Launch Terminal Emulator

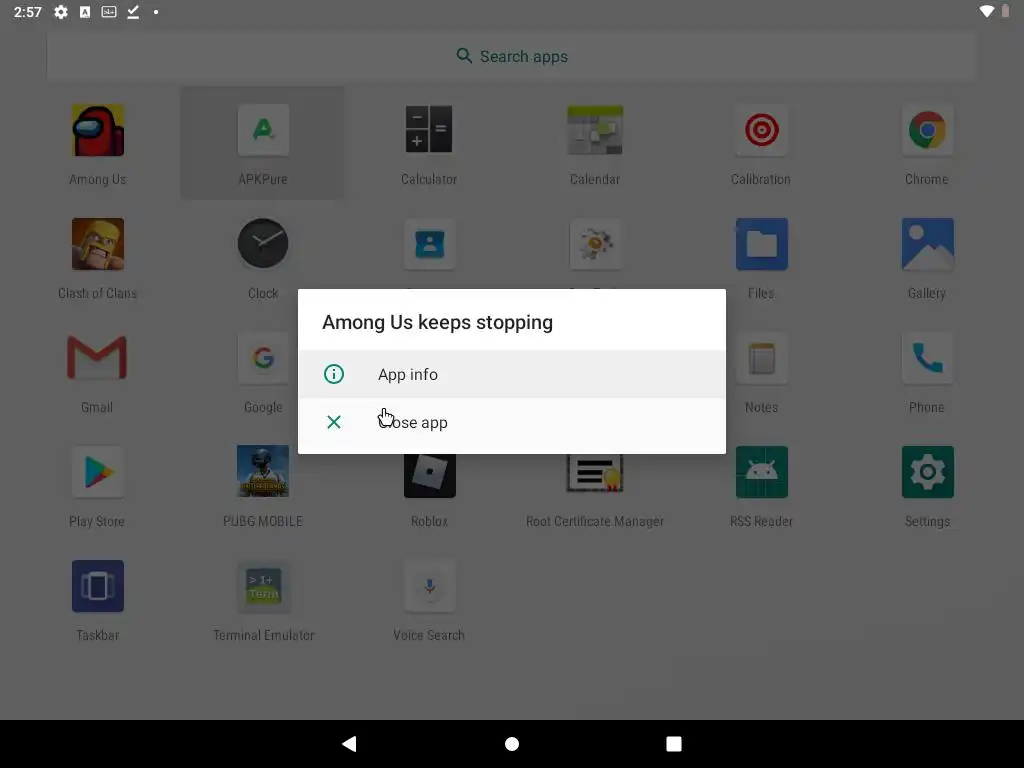coord(263,586)
